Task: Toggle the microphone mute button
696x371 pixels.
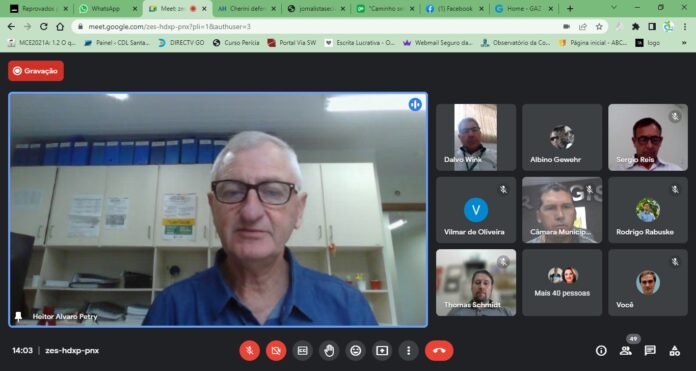Action: [x=249, y=351]
